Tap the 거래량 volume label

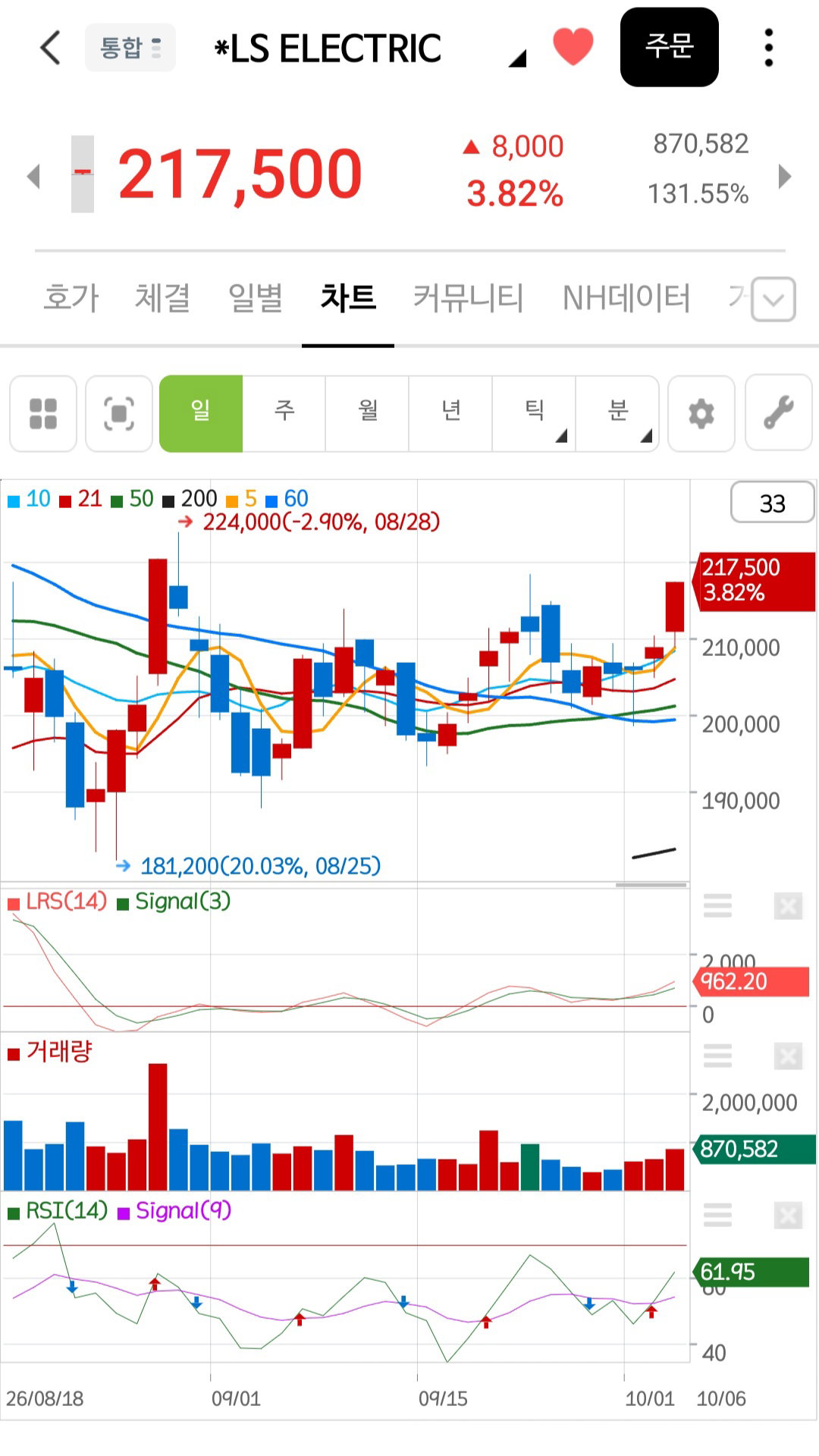pos(50,1051)
